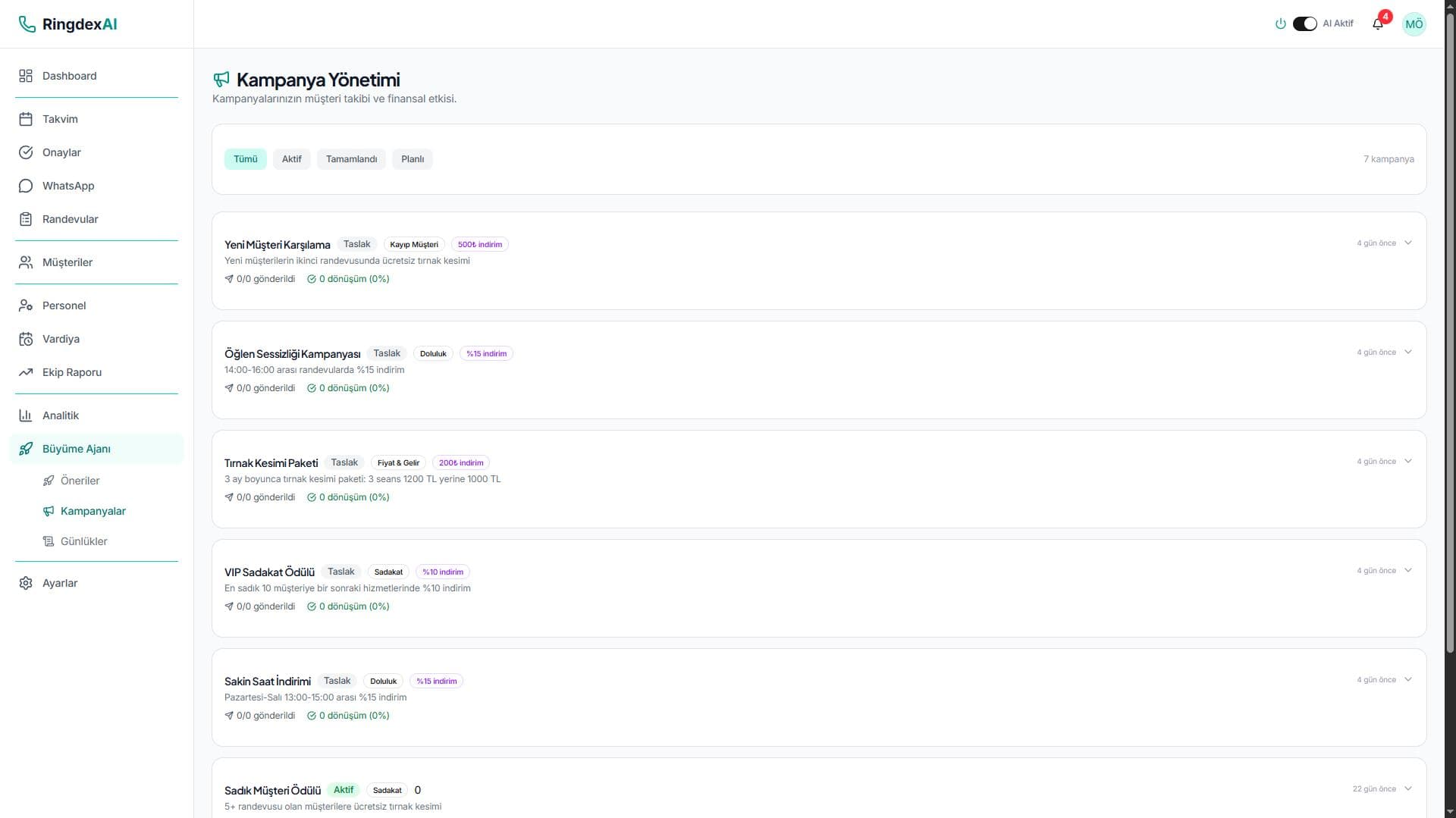The height and width of the screenshot is (818, 1456).
Task: Click the sent icon in Yeni Müşteri Karşılama
Action: [x=229, y=279]
